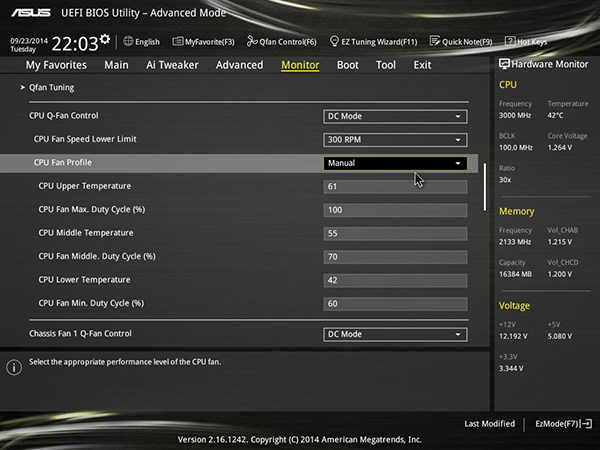Screen dimensions: 600x450
Task: Click the CPU Fan Max. Duty Cycle field
Action: pyautogui.click(x=395, y=210)
